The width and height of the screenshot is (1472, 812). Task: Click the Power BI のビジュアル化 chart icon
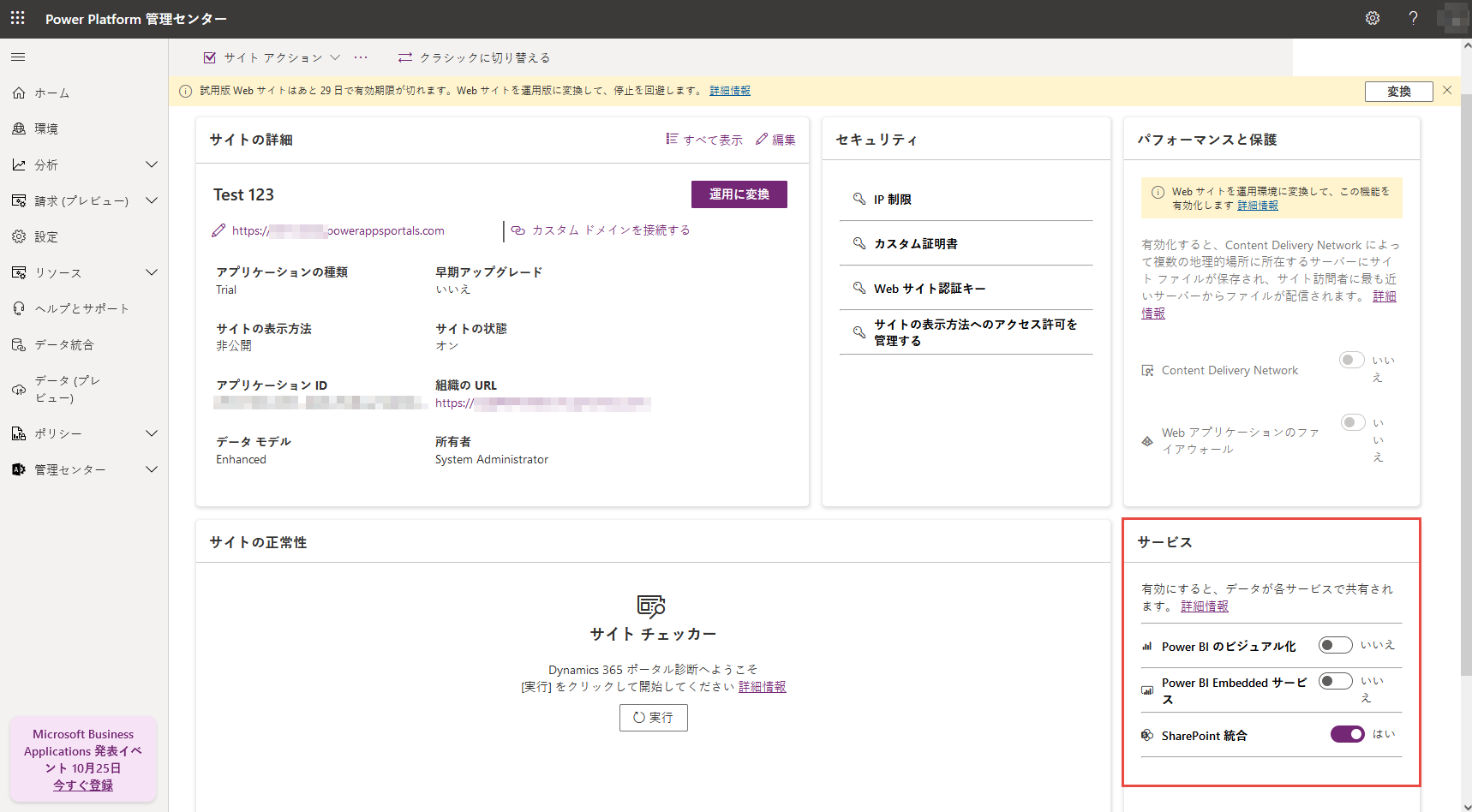(1147, 647)
